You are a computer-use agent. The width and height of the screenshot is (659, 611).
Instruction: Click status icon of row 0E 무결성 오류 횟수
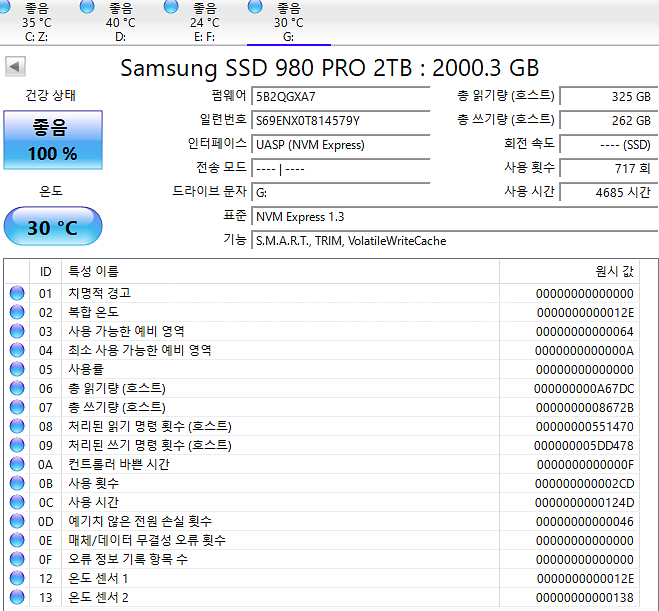tap(17, 540)
